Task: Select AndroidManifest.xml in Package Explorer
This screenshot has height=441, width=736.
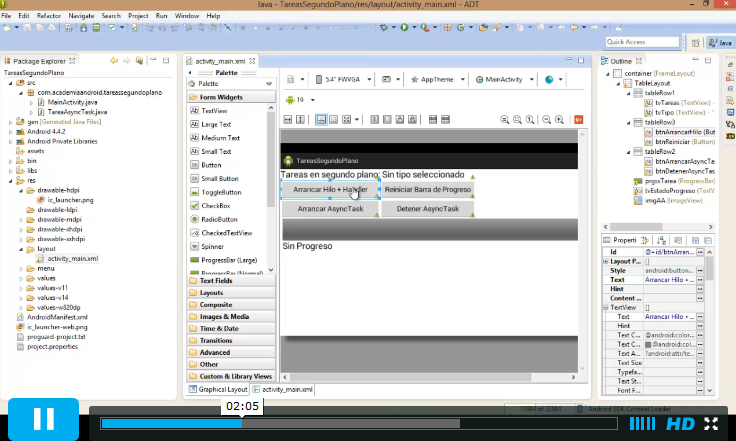Action: [57, 317]
